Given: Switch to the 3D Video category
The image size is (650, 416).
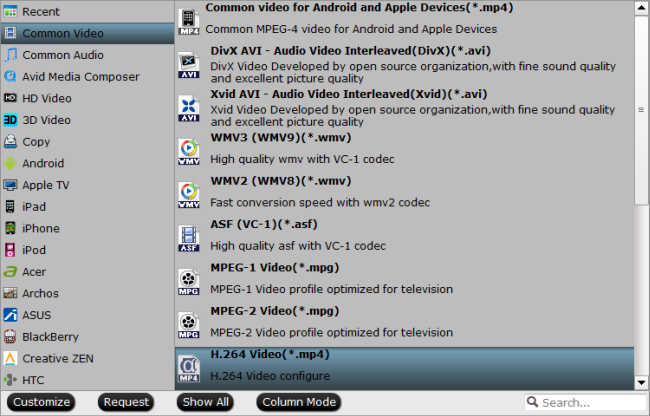Looking at the screenshot, I should [x=87, y=120].
